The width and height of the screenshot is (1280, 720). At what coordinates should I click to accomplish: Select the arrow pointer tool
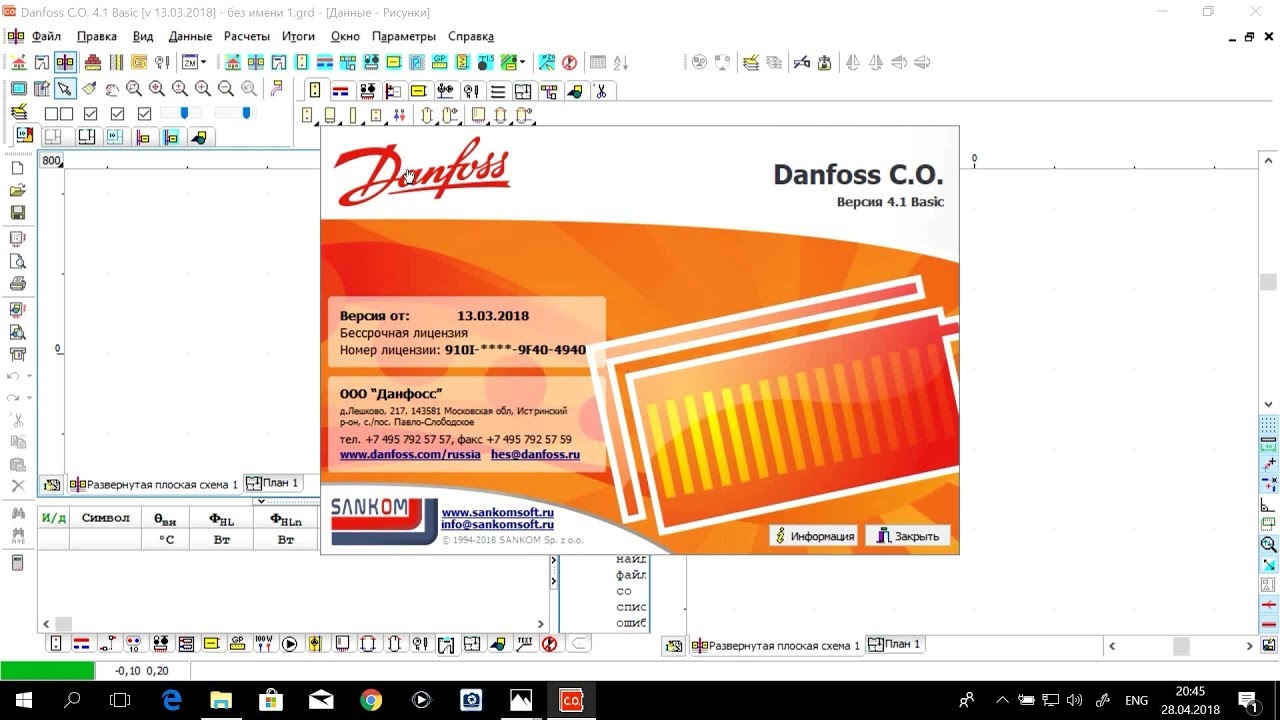(64, 88)
